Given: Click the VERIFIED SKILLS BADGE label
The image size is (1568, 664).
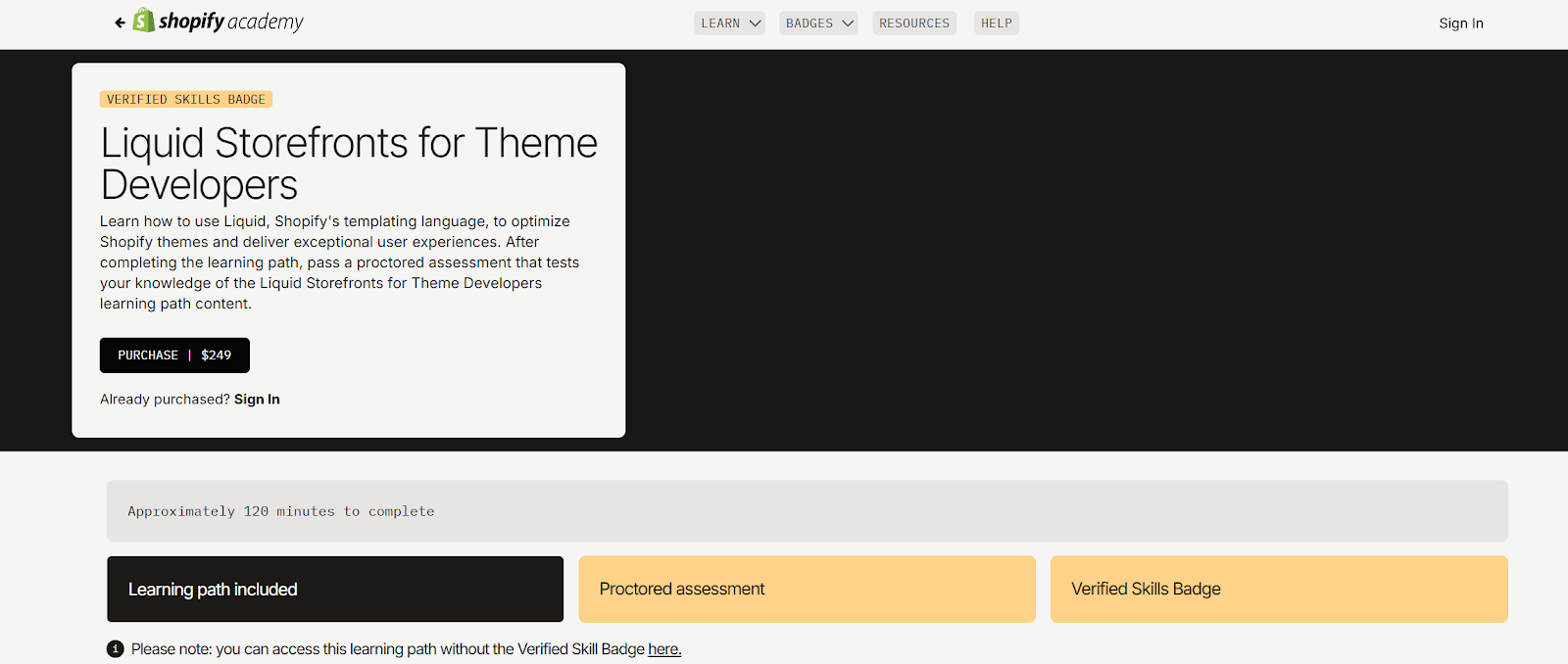Looking at the screenshot, I should 186,99.
